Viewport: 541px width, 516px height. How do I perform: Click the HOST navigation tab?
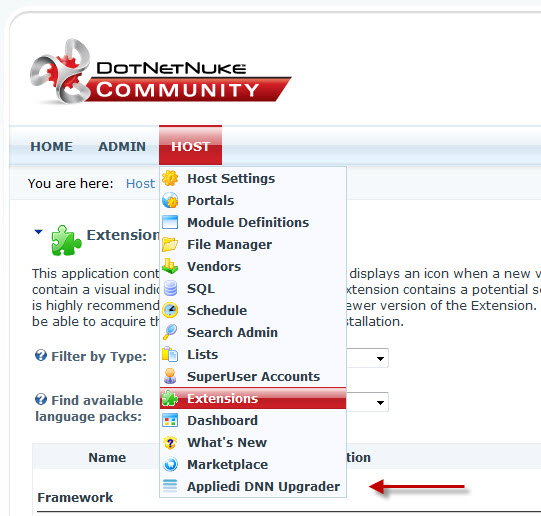[190, 146]
